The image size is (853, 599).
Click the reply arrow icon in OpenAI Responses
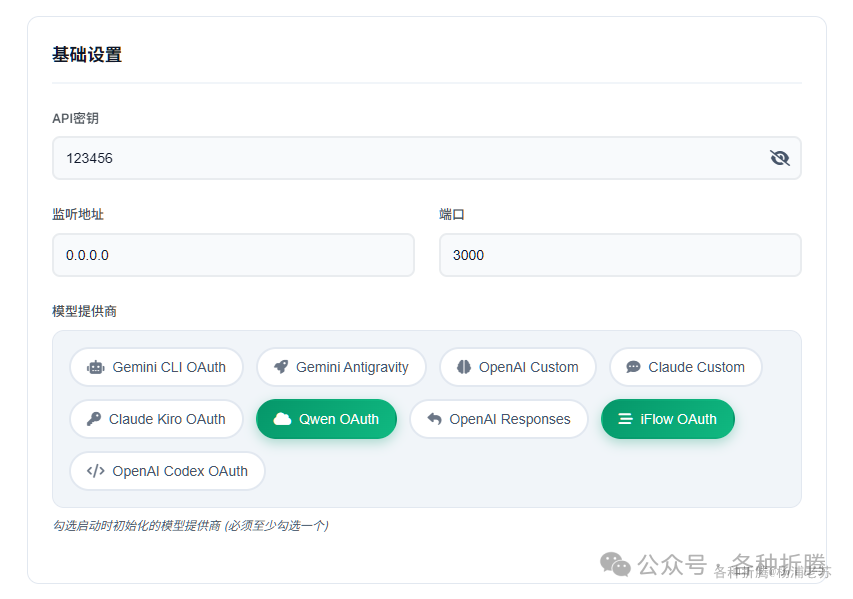coord(434,419)
